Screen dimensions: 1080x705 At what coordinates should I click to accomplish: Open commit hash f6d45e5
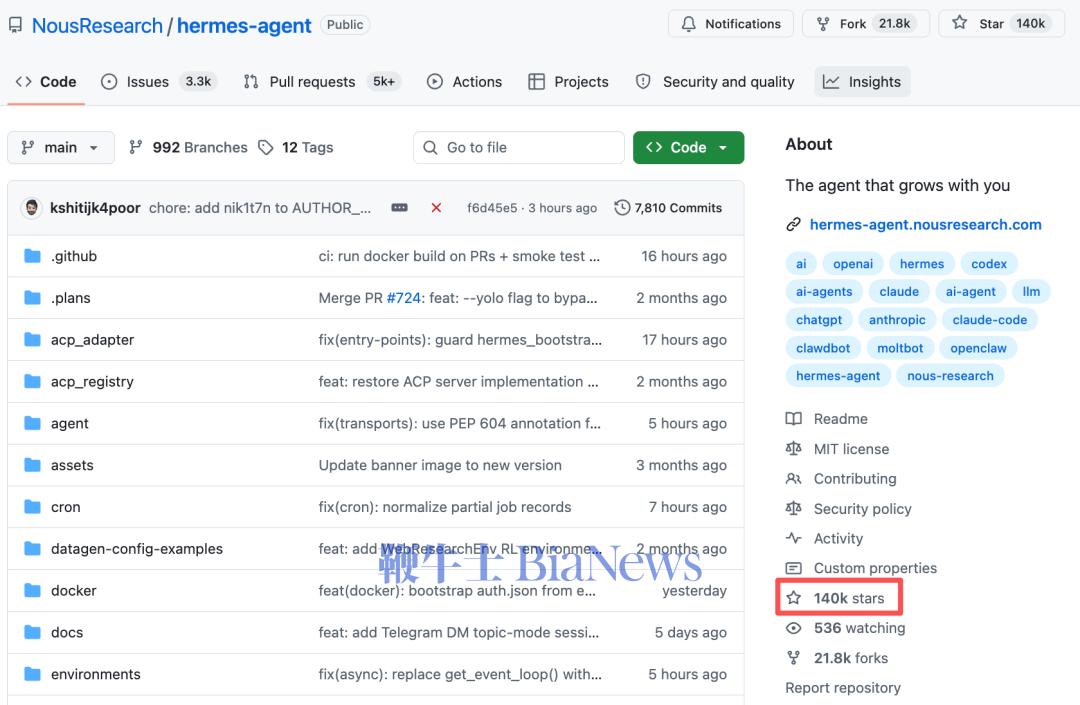click(492, 208)
